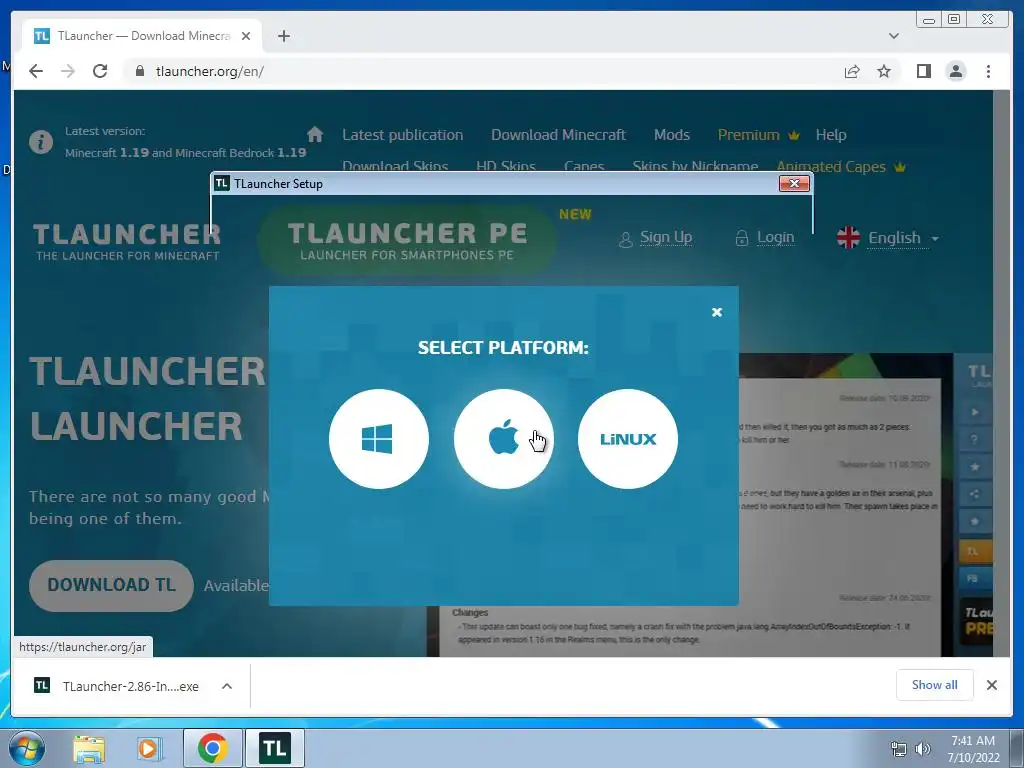Screen dimensions: 1024x768
Task: Open a new tab with plus button
Action: point(283,36)
